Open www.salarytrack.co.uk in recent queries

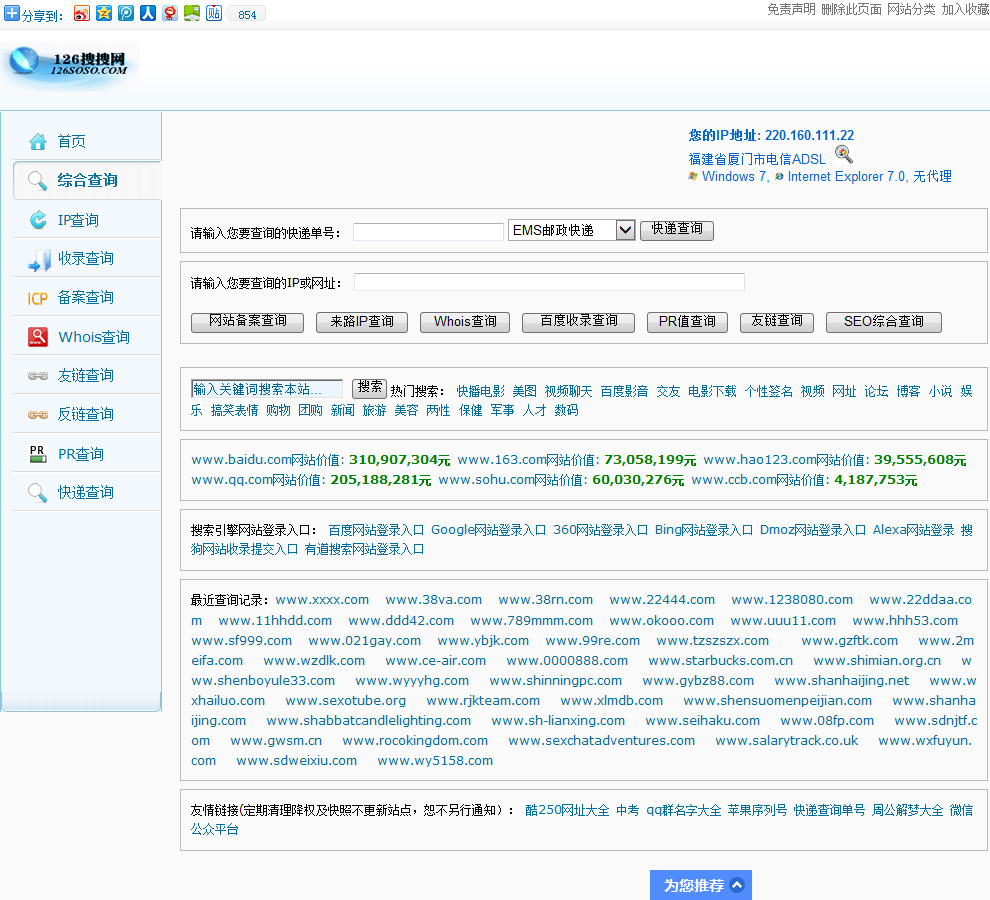pos(787,741)
